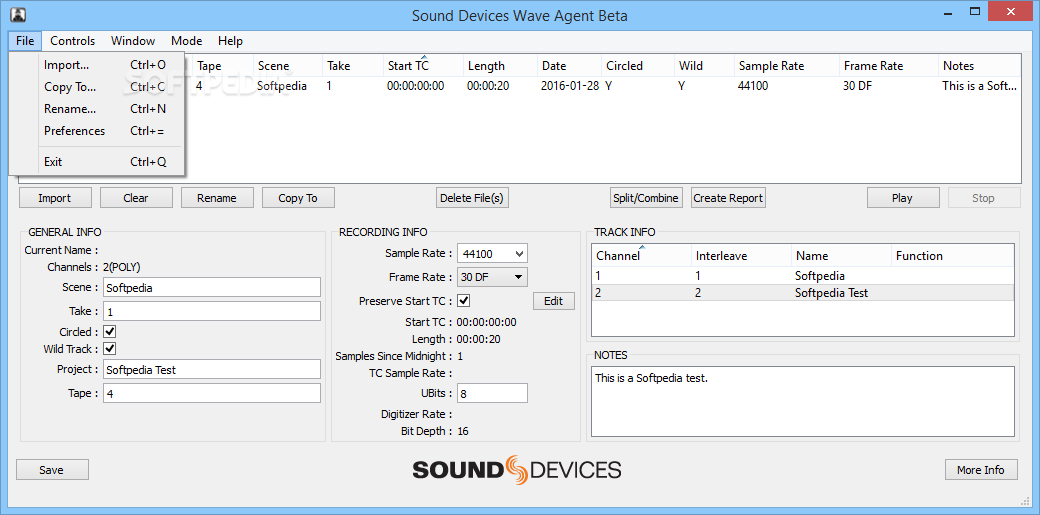Click the Edit button beside Preserve Start TC
Screen dimensions: 1040x515
[x=554, y=301]
